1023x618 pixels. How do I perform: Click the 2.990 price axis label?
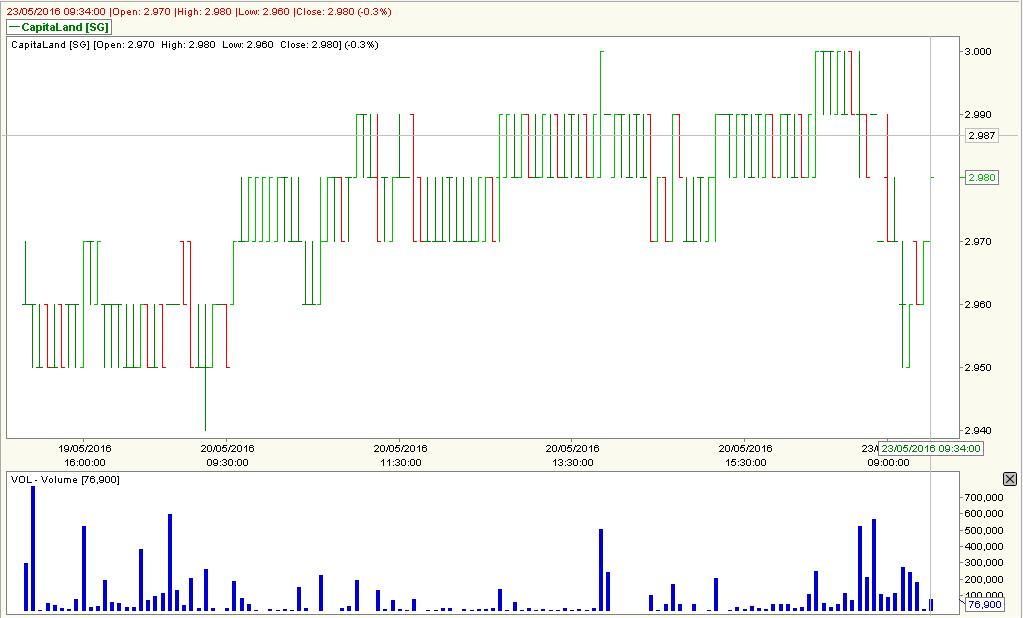click(978, 115)
